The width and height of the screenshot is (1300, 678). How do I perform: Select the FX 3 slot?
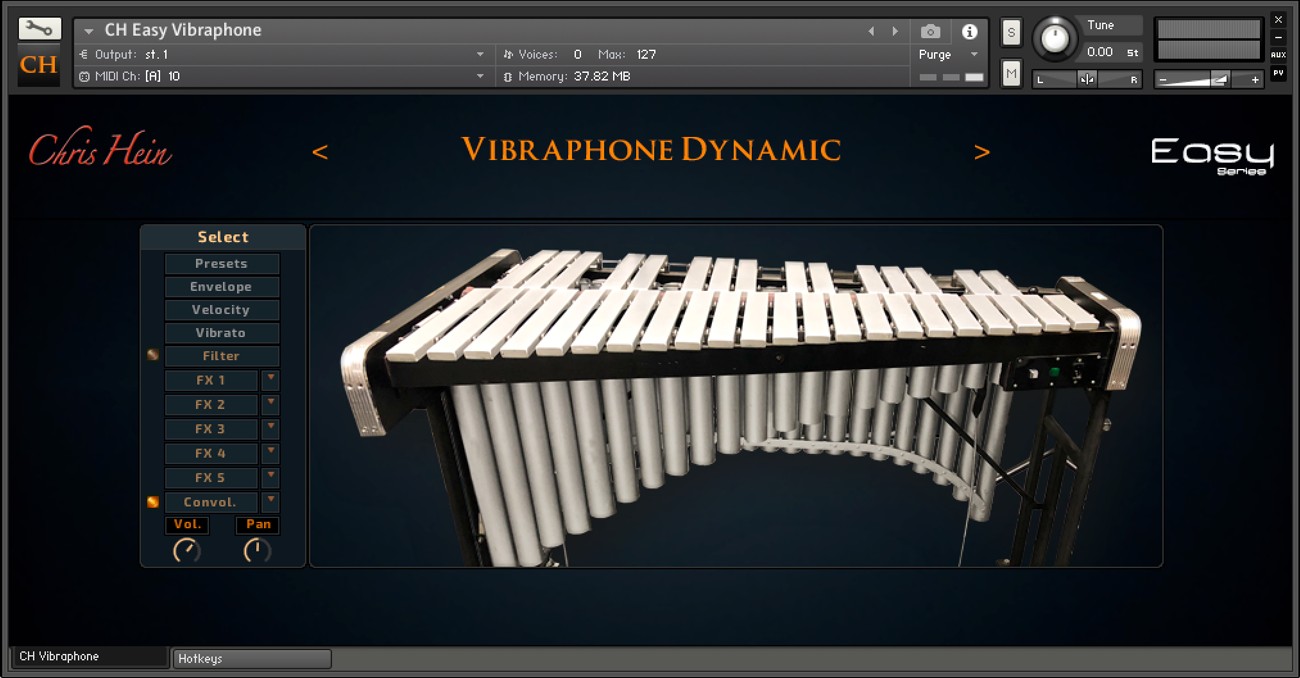211,428
